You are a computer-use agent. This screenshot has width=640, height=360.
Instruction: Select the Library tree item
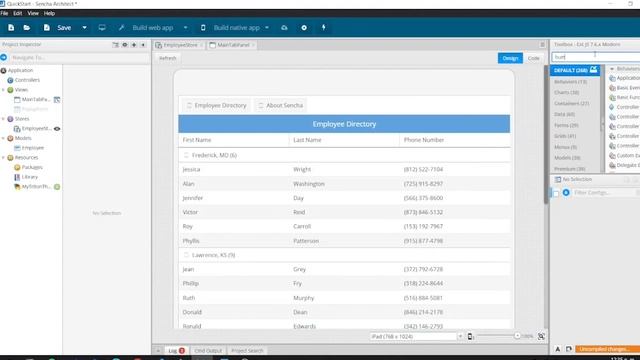[x=29, y=177]
